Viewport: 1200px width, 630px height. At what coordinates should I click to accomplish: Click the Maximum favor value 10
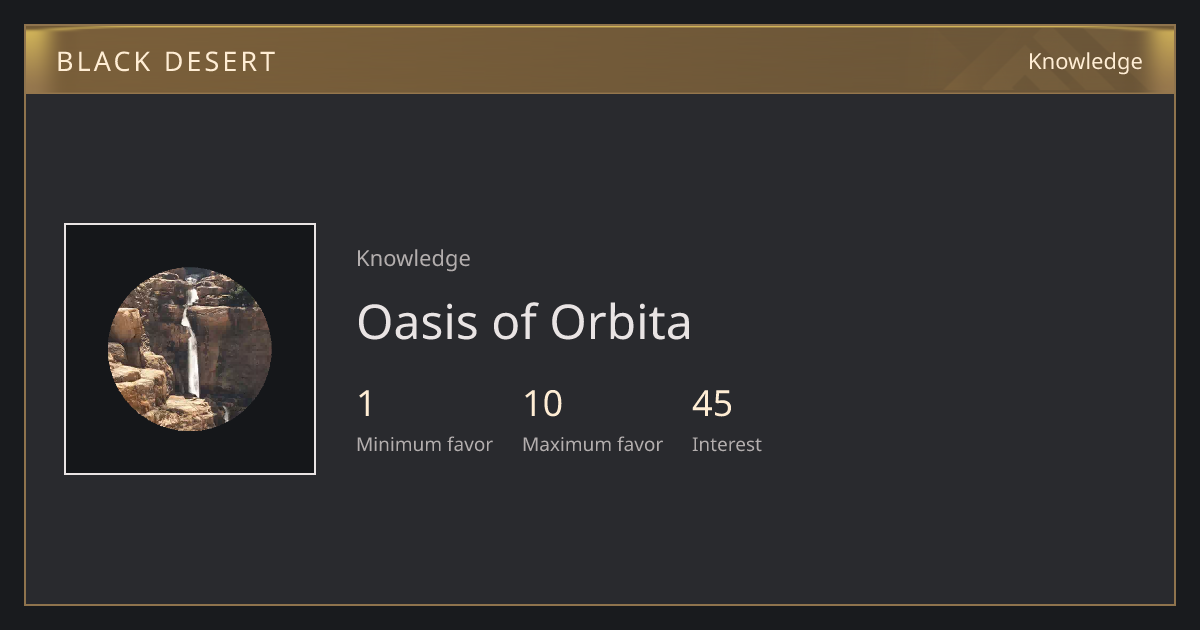(x=543, y=404)
